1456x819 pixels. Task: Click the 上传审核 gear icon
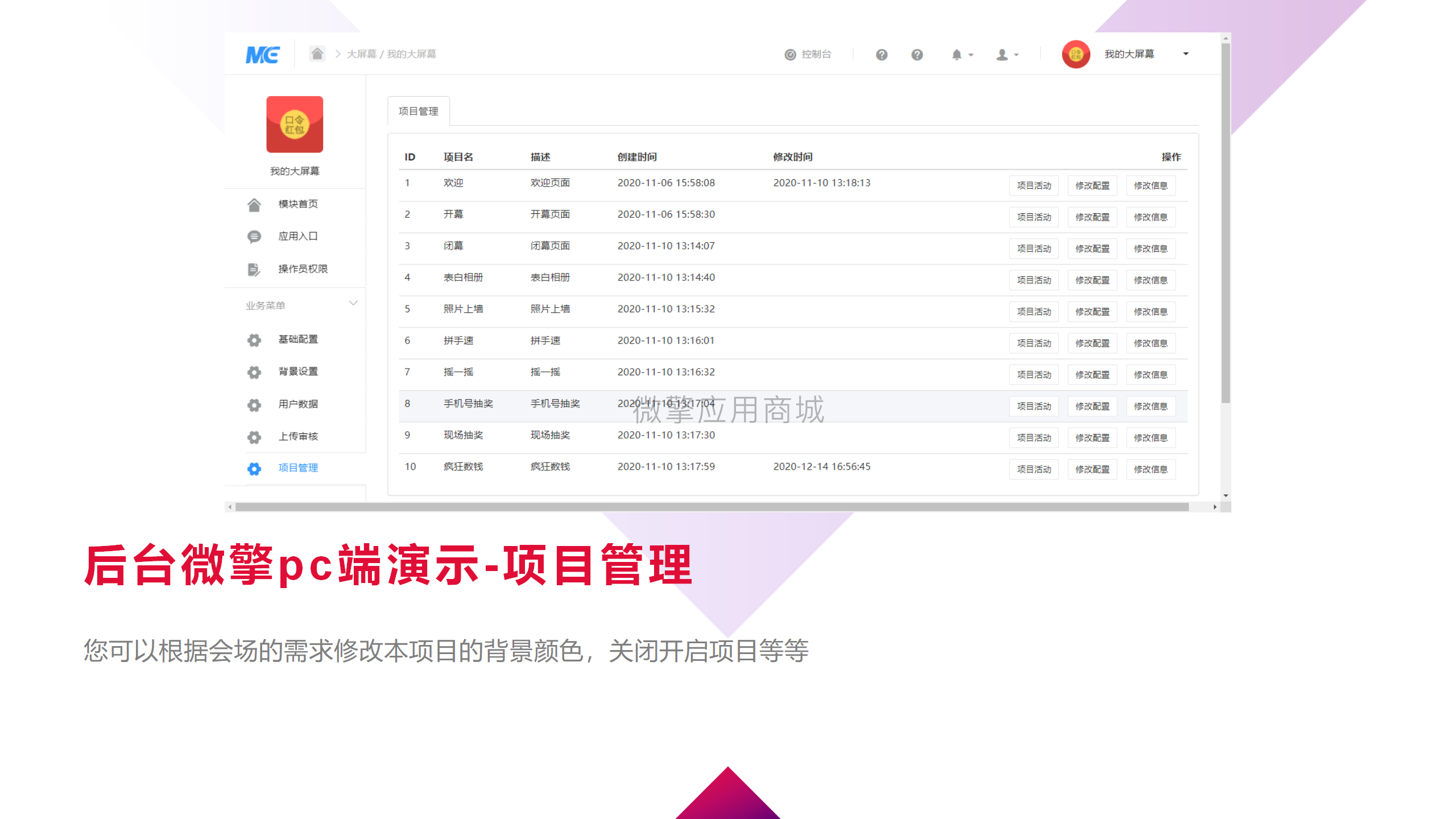click(x=254, y=437)
